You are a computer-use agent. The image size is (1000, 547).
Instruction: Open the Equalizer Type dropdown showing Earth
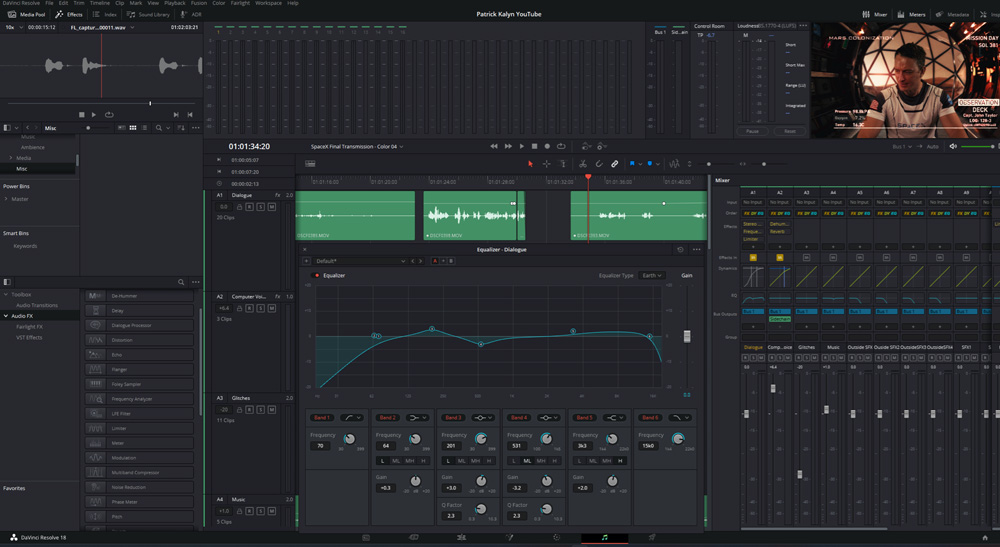(650, 275)
